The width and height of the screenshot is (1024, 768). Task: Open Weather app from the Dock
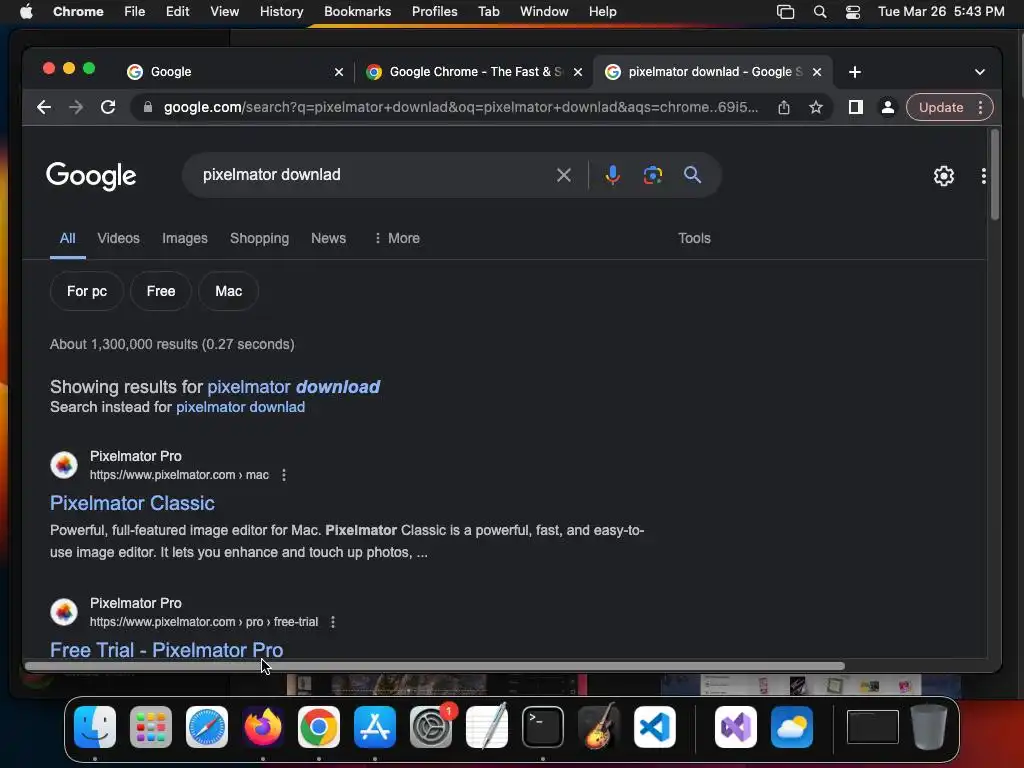click(792, 726)
